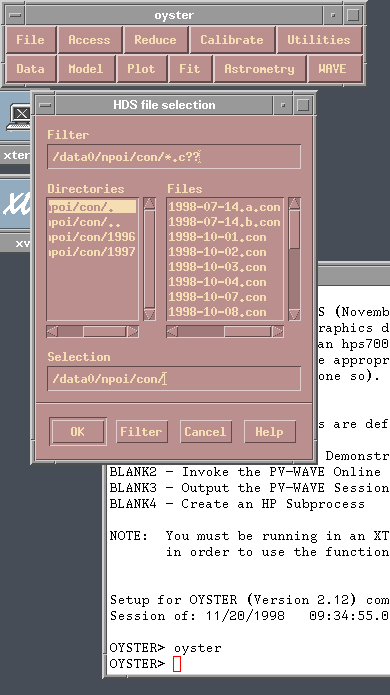Select file 1998-10-03.con

(x=217, y=267)
